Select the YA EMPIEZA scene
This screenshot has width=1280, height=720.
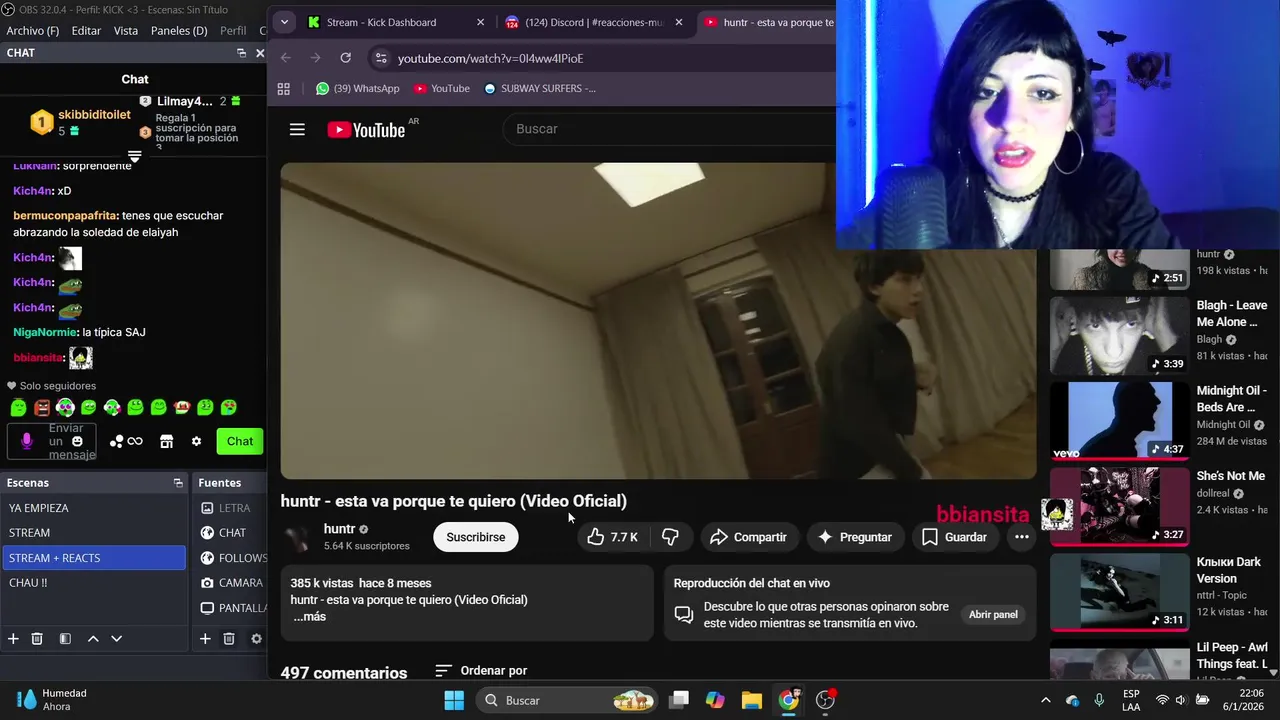coord(94,508)
